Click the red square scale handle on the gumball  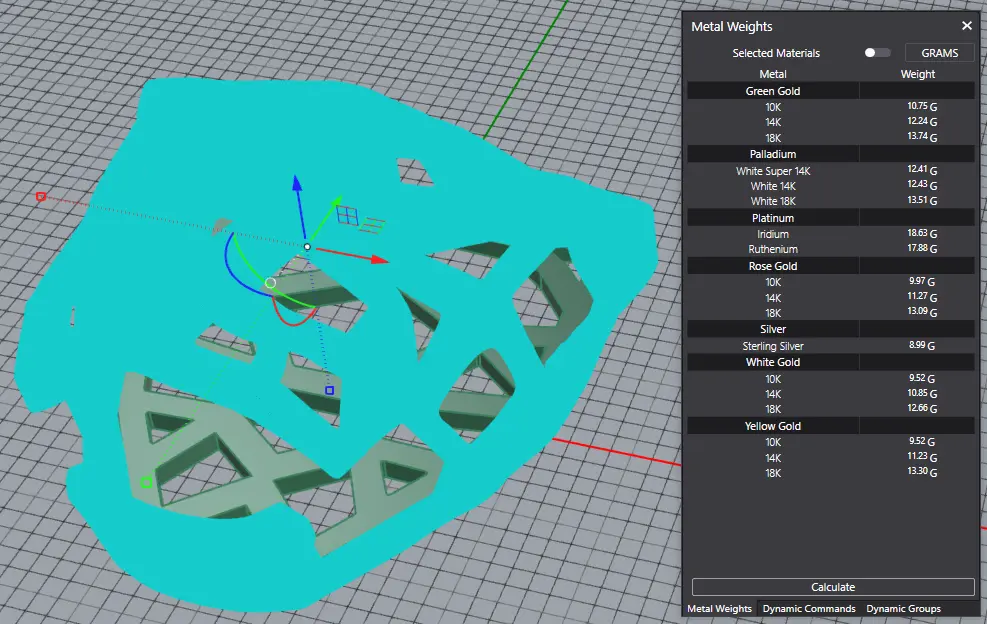click(41, 197)
